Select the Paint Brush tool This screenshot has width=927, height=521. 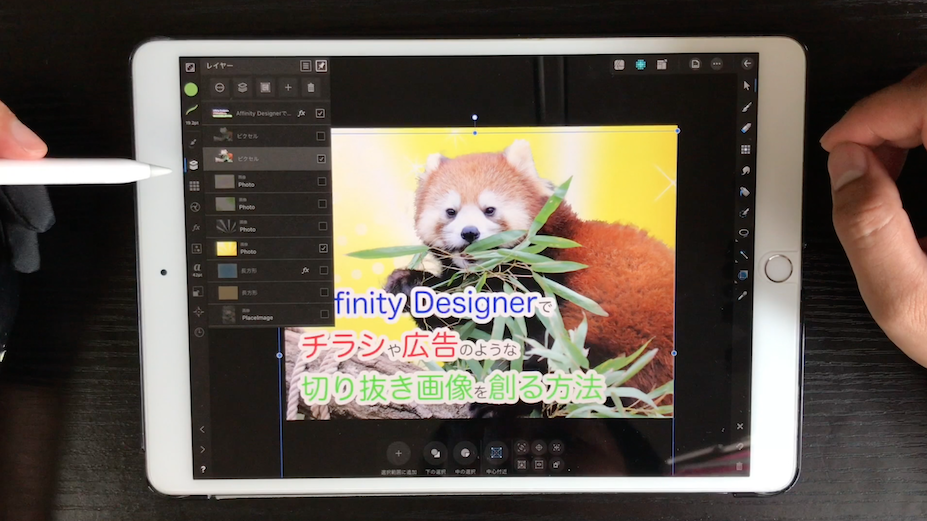click(x=745, y=106)
